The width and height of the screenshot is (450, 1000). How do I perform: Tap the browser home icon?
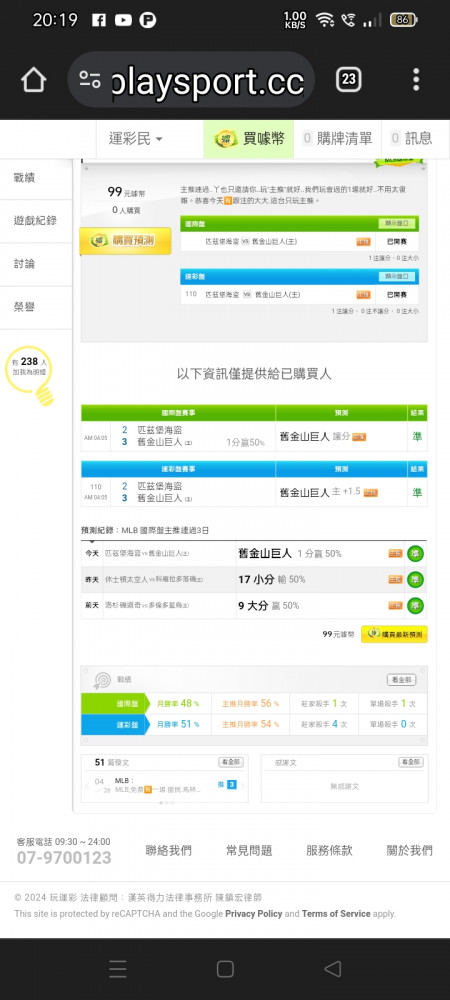click(34, 80)
